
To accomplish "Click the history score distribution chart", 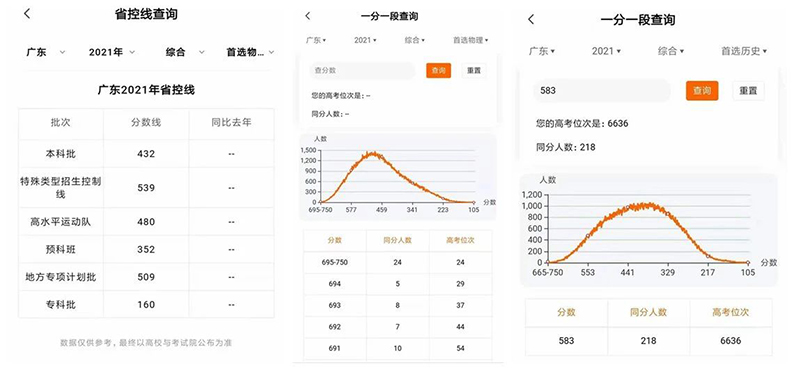I will tap(649, 230).
